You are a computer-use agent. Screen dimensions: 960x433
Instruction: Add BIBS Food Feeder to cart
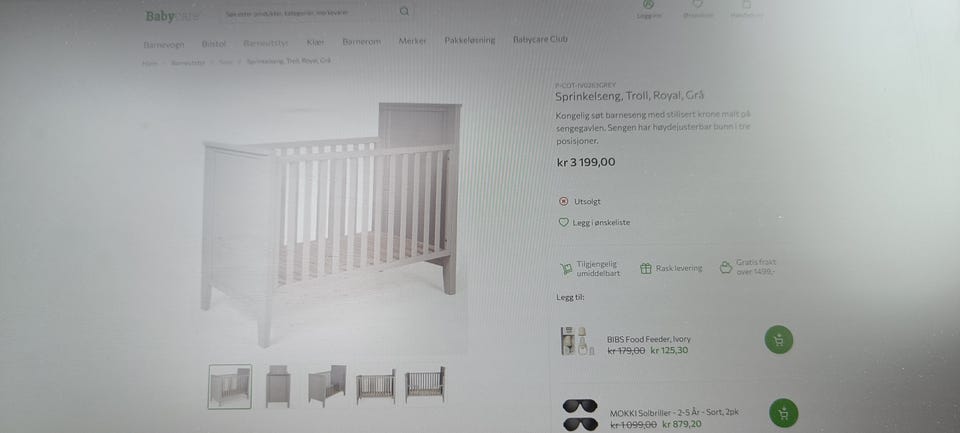[778, 340]
